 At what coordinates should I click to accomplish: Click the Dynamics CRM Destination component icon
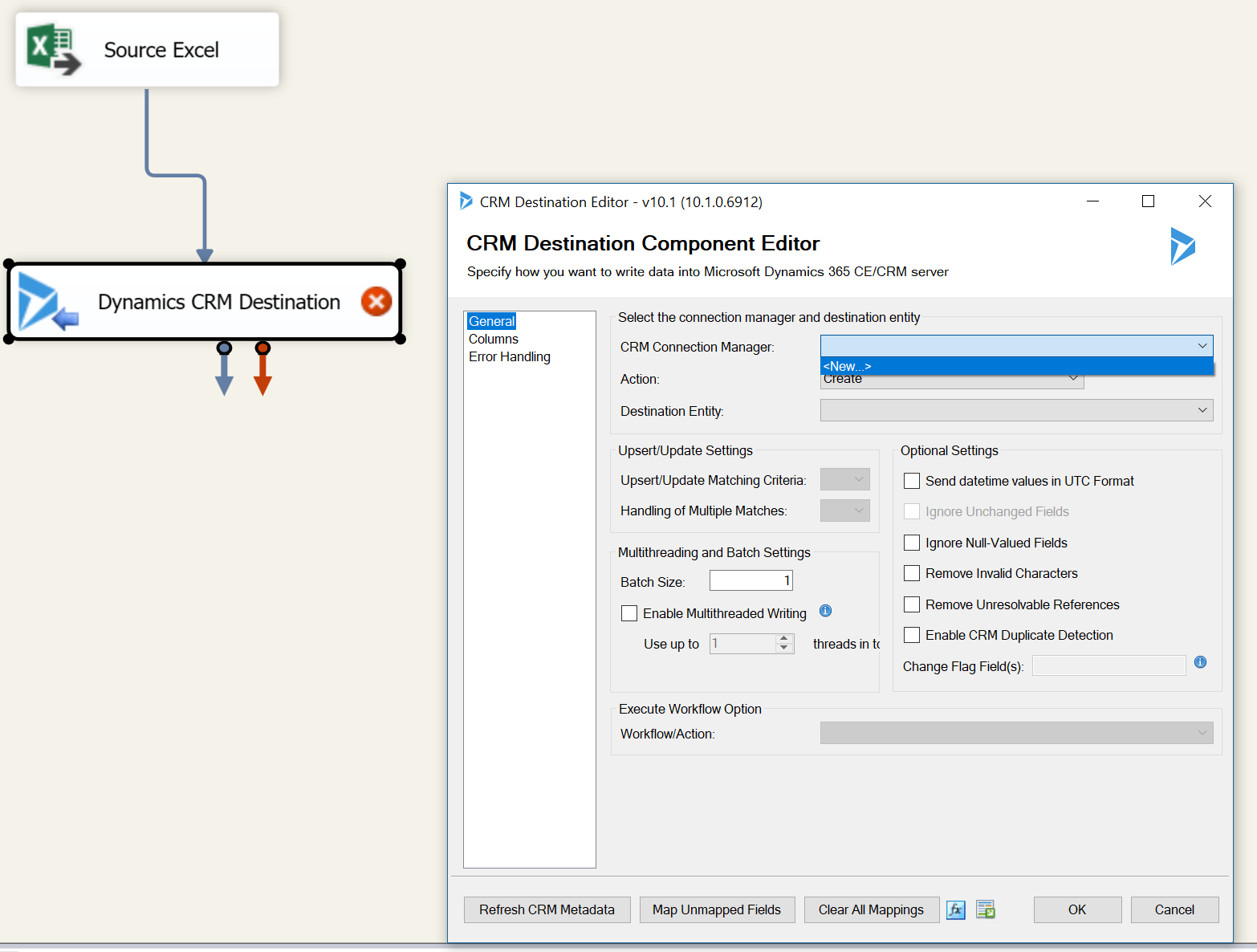click(47, 302)
